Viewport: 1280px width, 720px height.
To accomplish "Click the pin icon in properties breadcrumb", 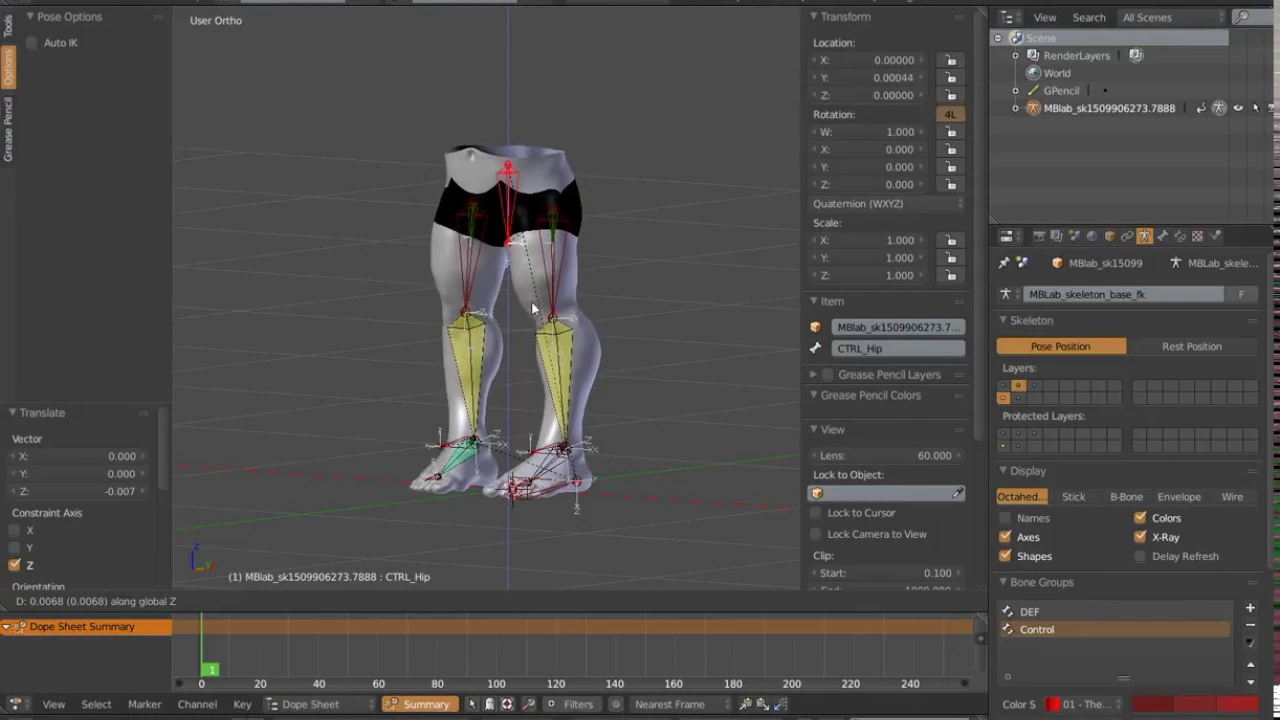I will (1004, 263).
